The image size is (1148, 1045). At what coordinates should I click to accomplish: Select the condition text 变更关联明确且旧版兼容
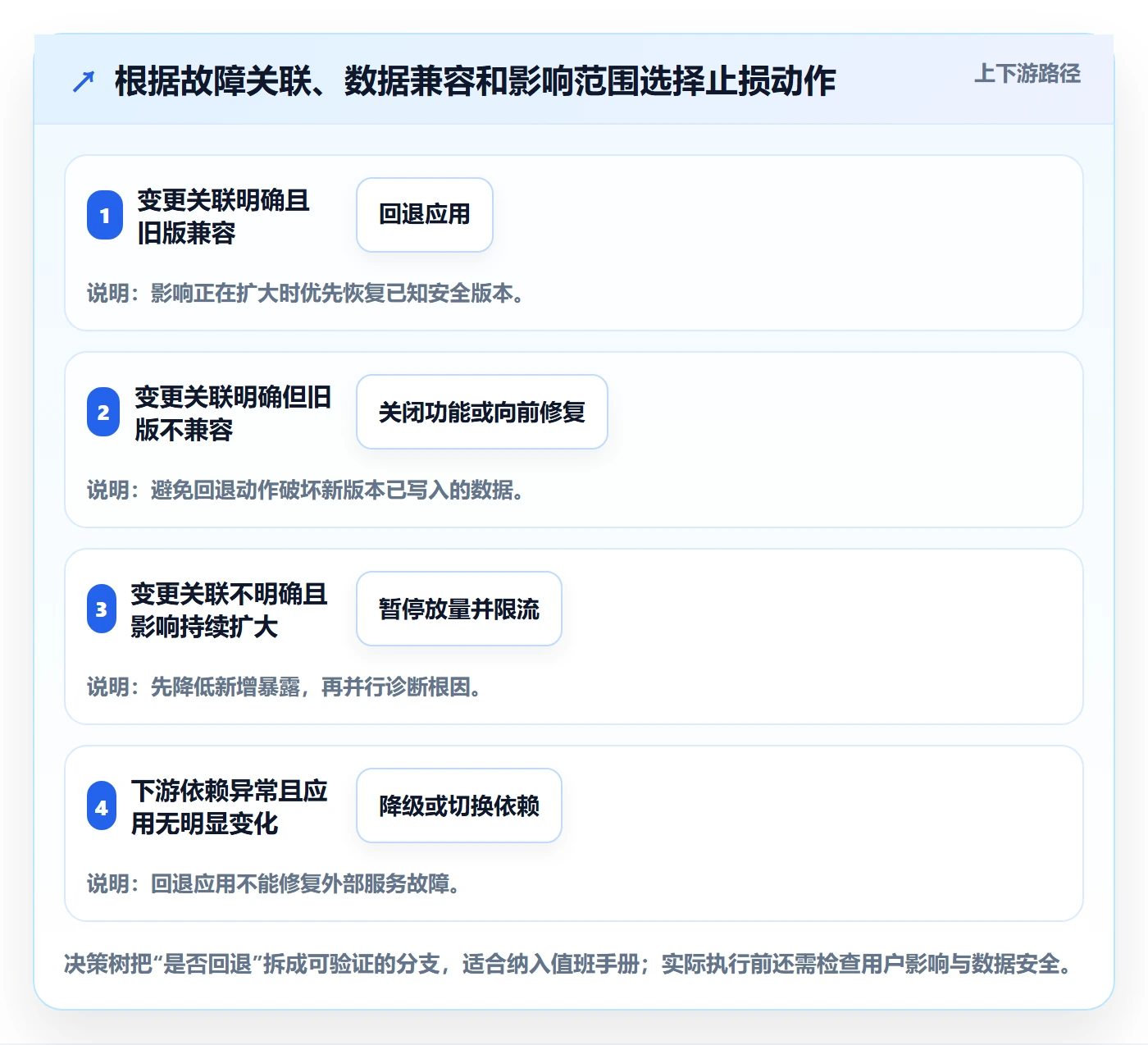point(223,216)
